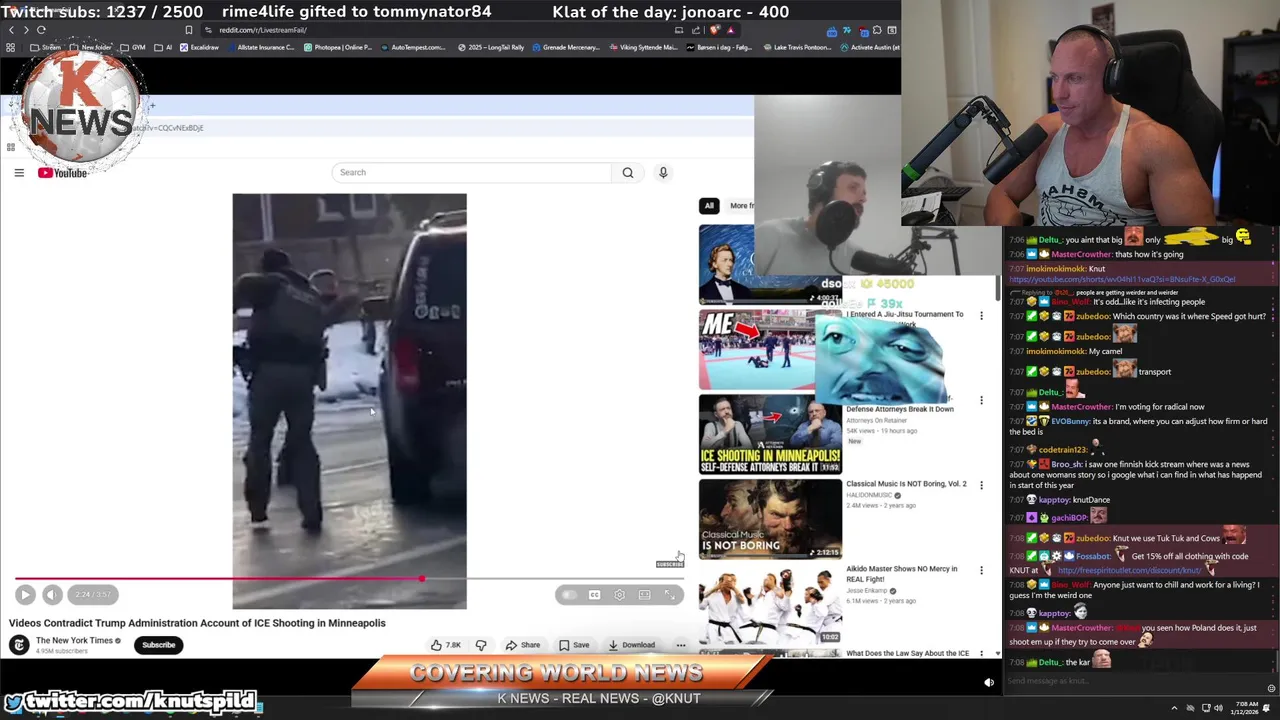
Task: Mute the video with speaker button
Action: (52, 594)
